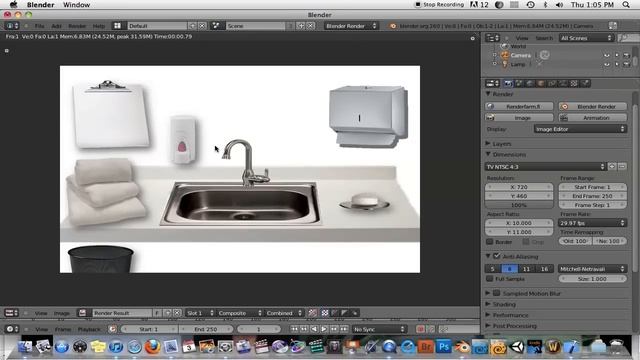Toggle Lamp renderability camera icon
640x360 pixels.
(x=626, y=64)
